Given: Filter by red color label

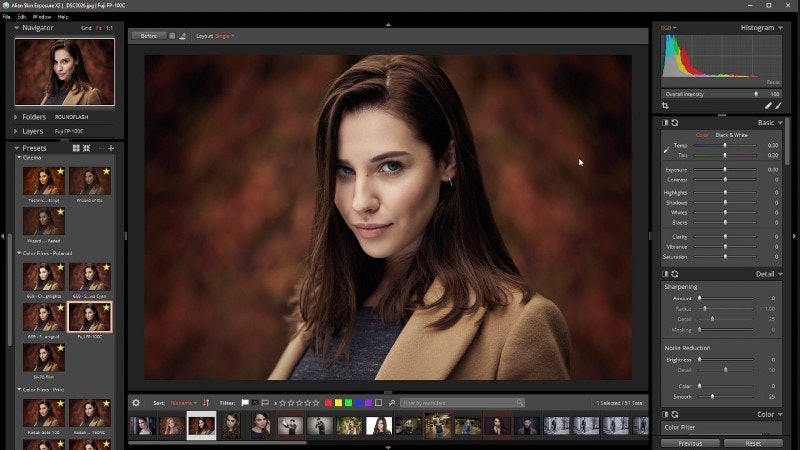Looking at the screenshot, I should coord(328,403).
